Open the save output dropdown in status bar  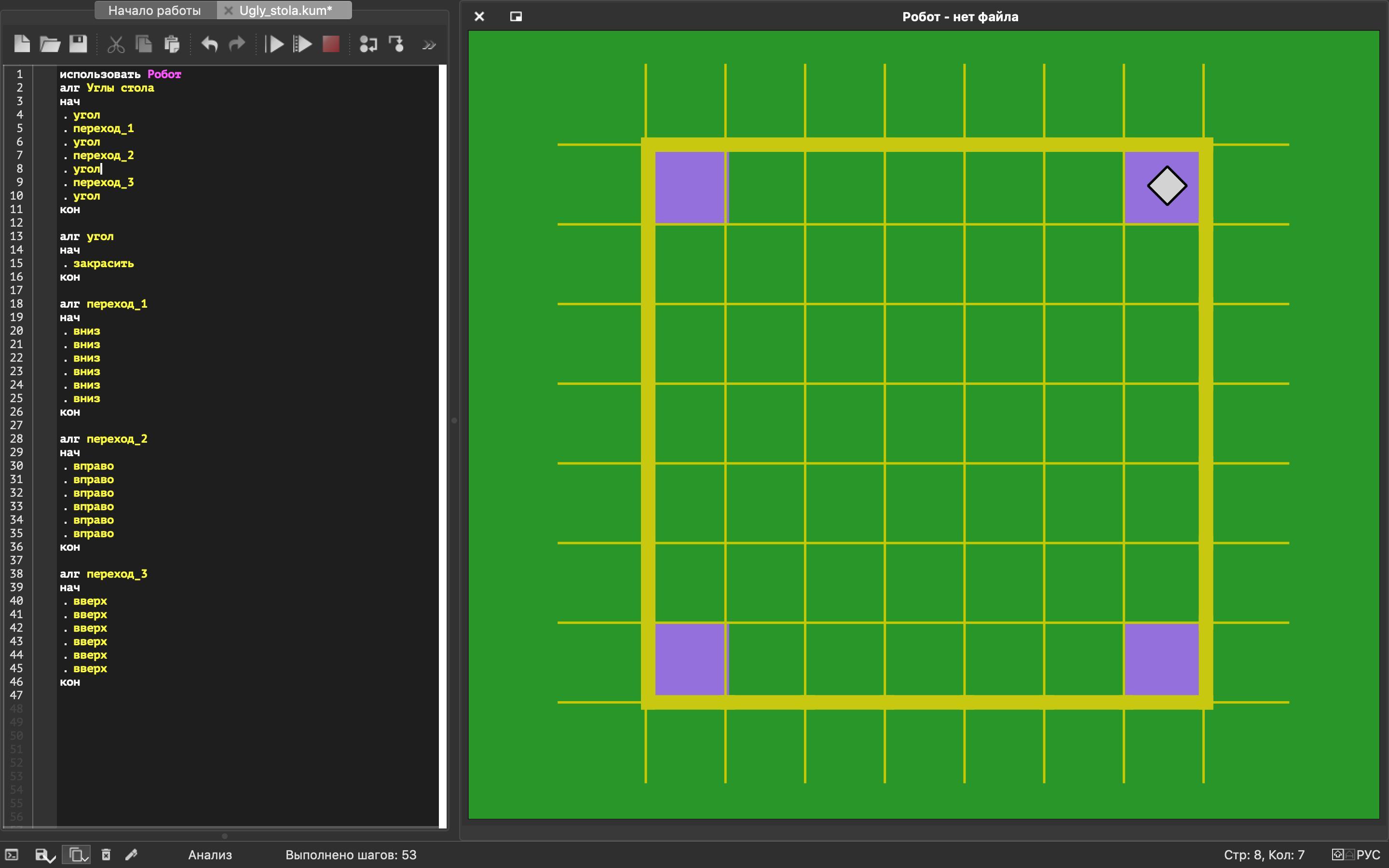[45, 855]
